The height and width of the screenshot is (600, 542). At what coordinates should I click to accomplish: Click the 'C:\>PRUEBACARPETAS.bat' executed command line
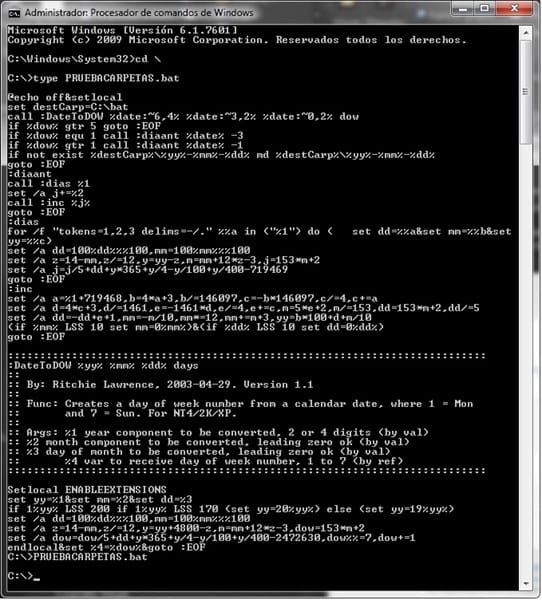[77, 557]
